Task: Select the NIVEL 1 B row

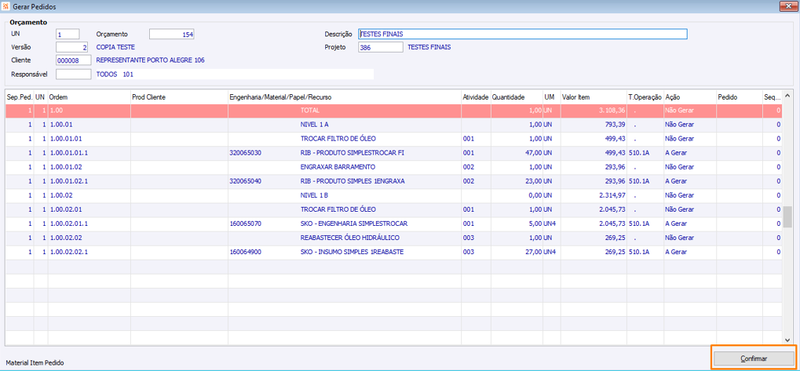Action: pos(393,195)
